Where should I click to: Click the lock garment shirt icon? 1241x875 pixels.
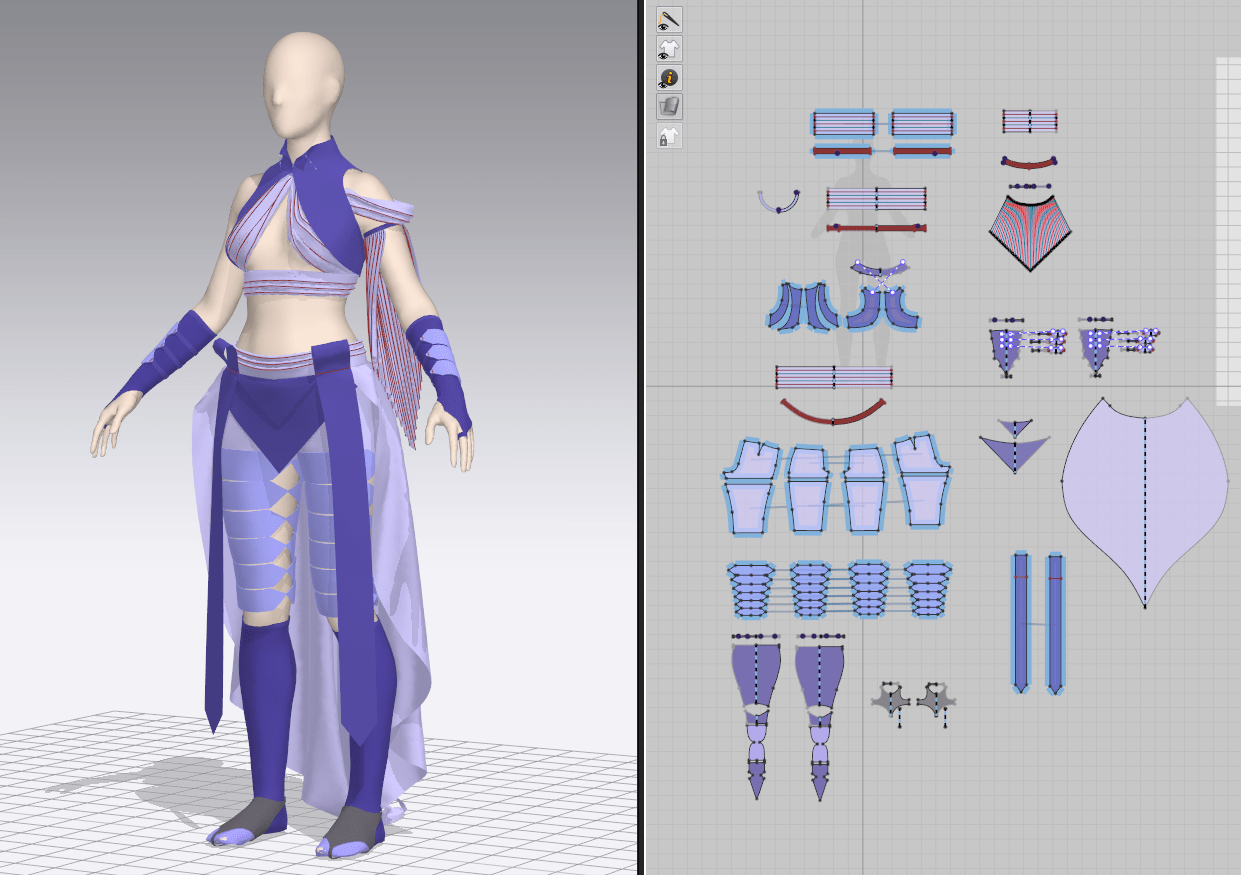point(669,136)
